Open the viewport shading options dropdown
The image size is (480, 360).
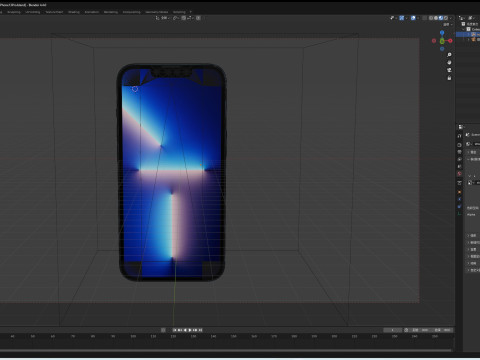click(451, 18)
